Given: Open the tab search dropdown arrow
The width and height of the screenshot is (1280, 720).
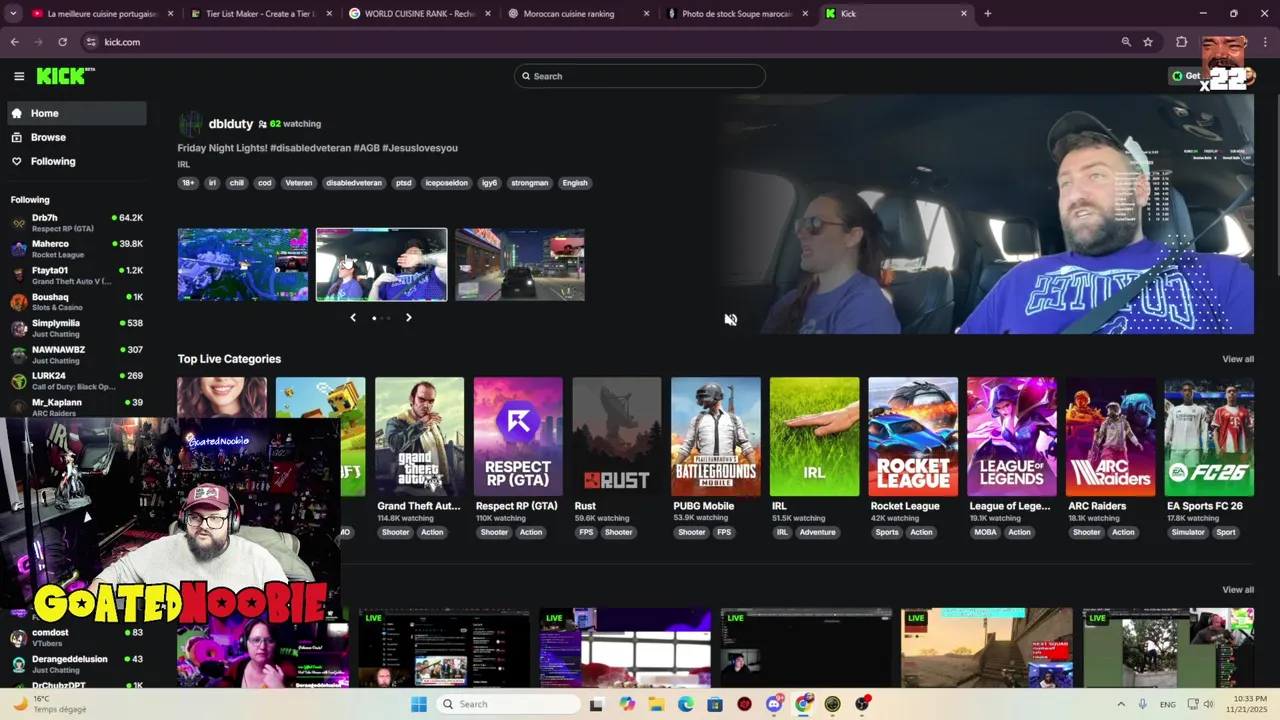Looking at the screenshot, I should pyautogui.click(x=13, y=14).
